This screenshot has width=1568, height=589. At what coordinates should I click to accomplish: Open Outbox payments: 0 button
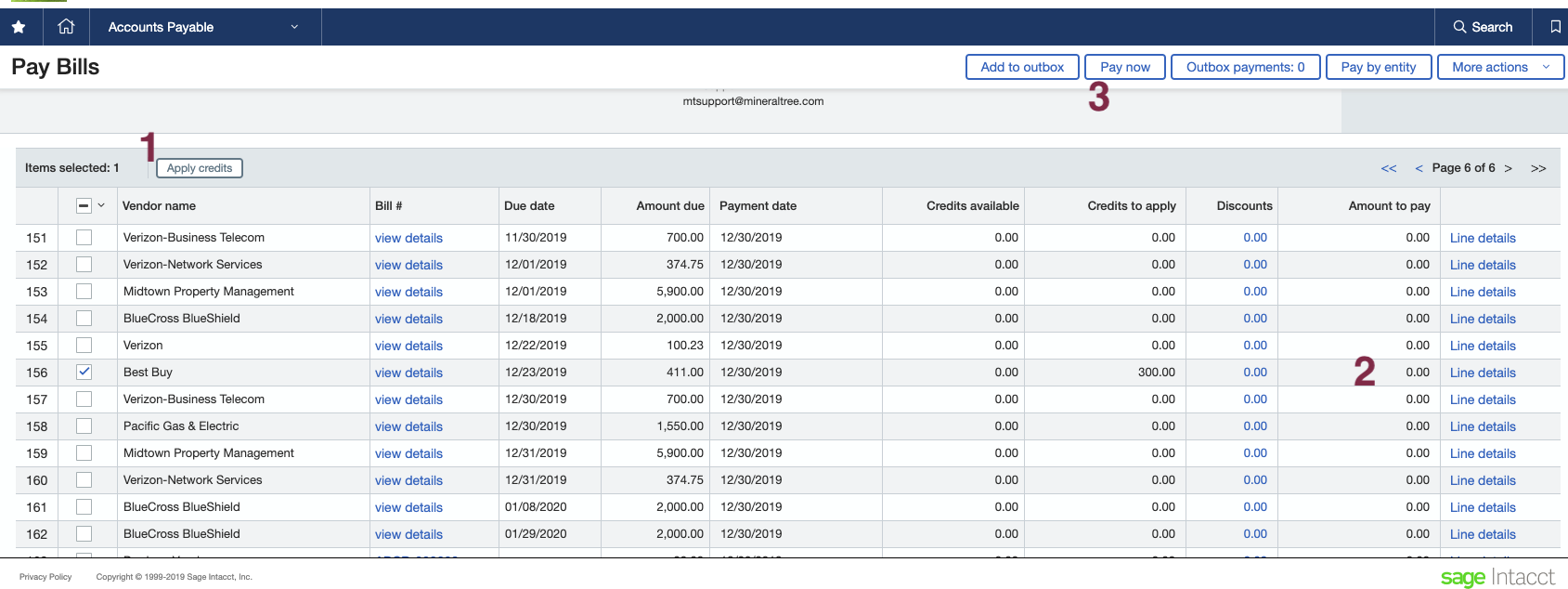[x=1245, y=67]
